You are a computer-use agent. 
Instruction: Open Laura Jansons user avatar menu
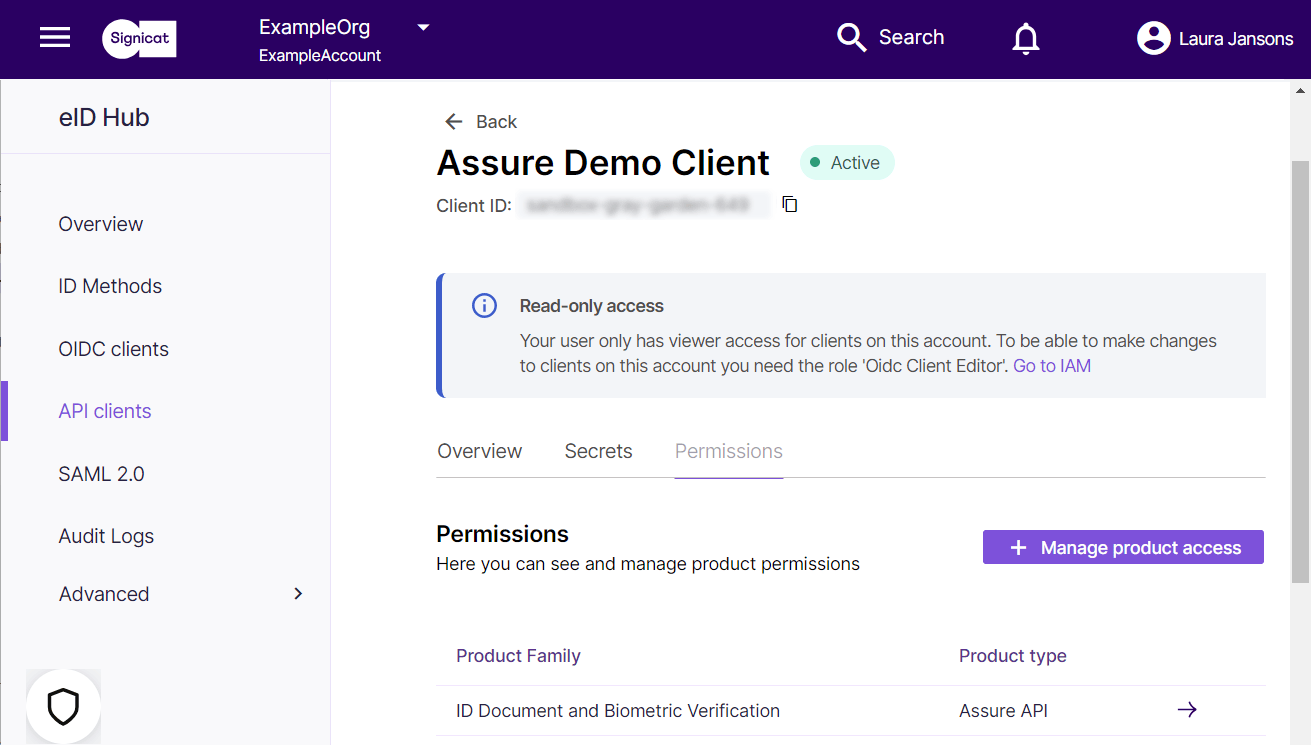pyautogui.click(x=1153, y=38)
